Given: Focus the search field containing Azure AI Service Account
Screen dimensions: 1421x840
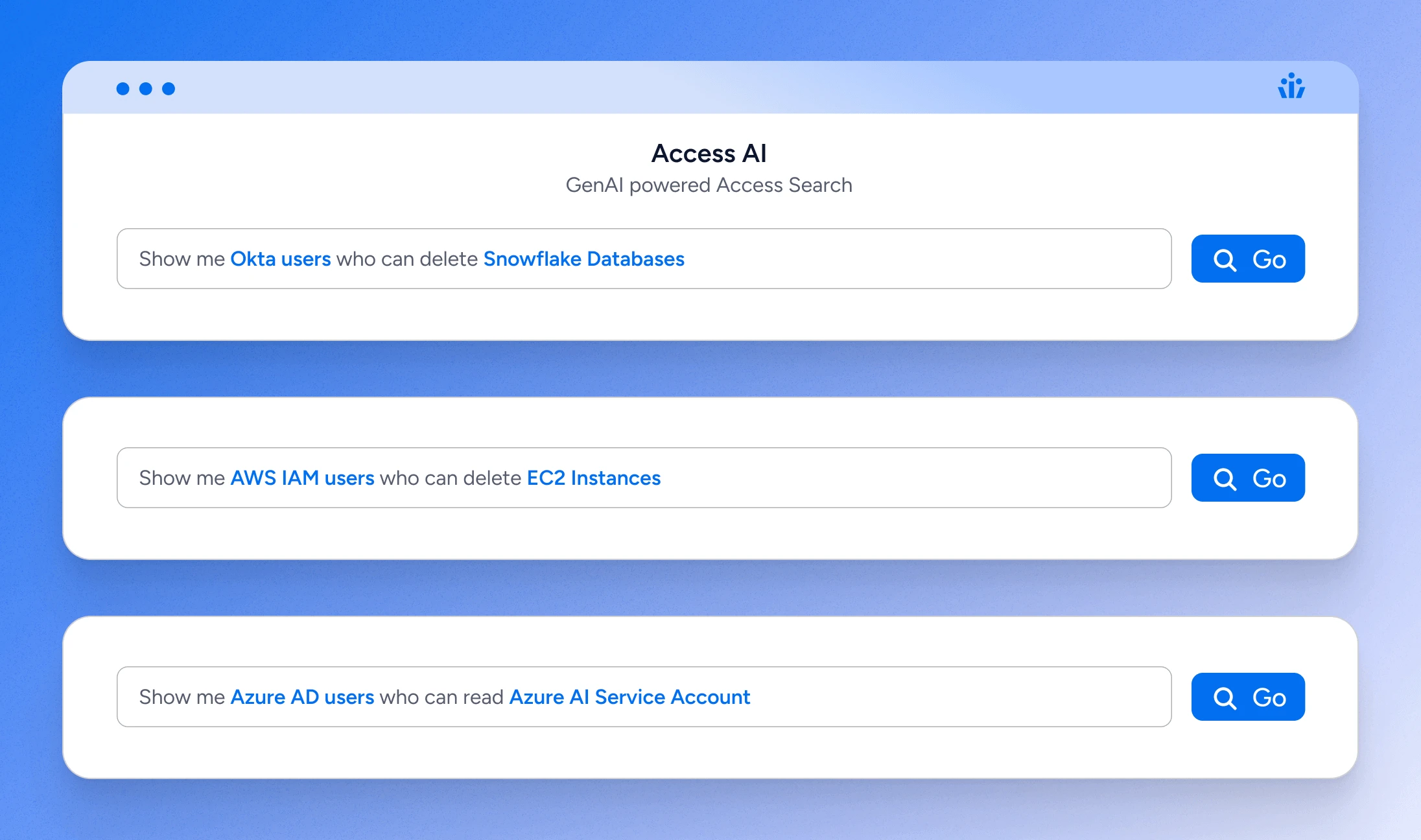Looking at the screenshot, I should click(x=644, y=697).
